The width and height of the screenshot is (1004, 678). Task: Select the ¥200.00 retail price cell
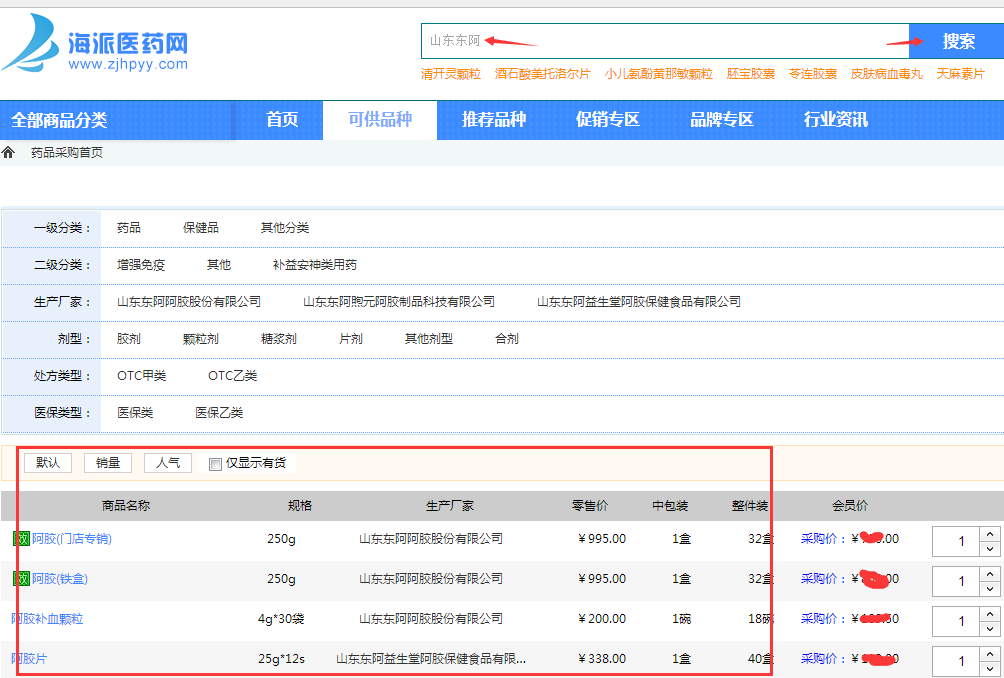602,619
